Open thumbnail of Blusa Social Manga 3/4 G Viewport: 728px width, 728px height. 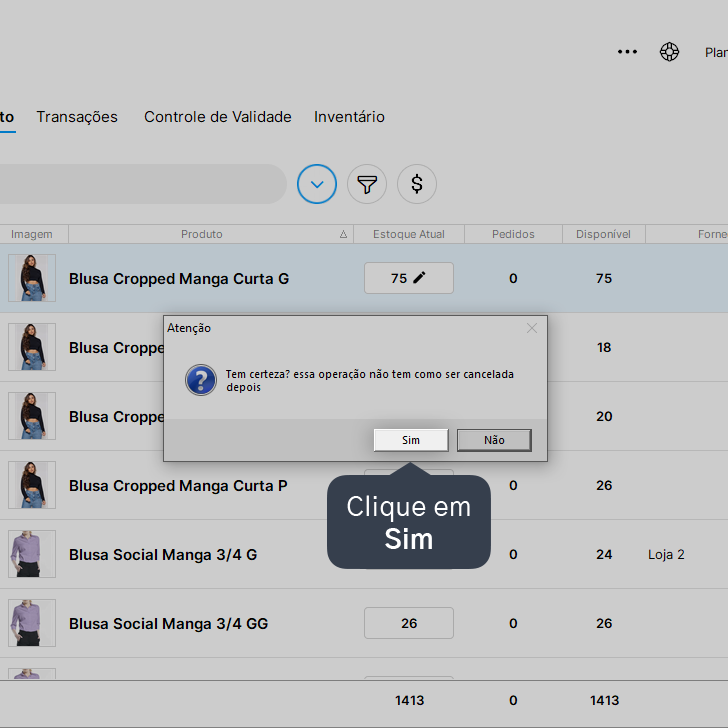pyautogui.click(x=32, y=554)
